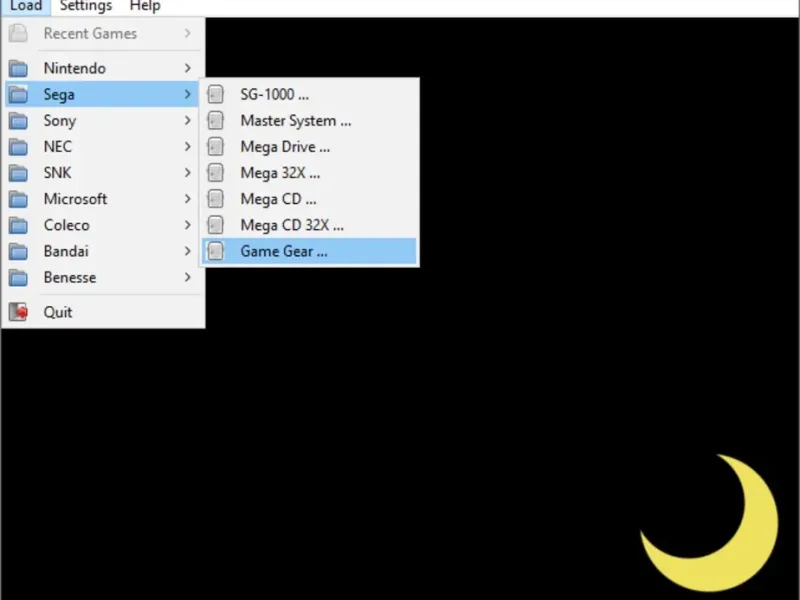Click the Mega 32X cartridge icon

tap(215, 173)
